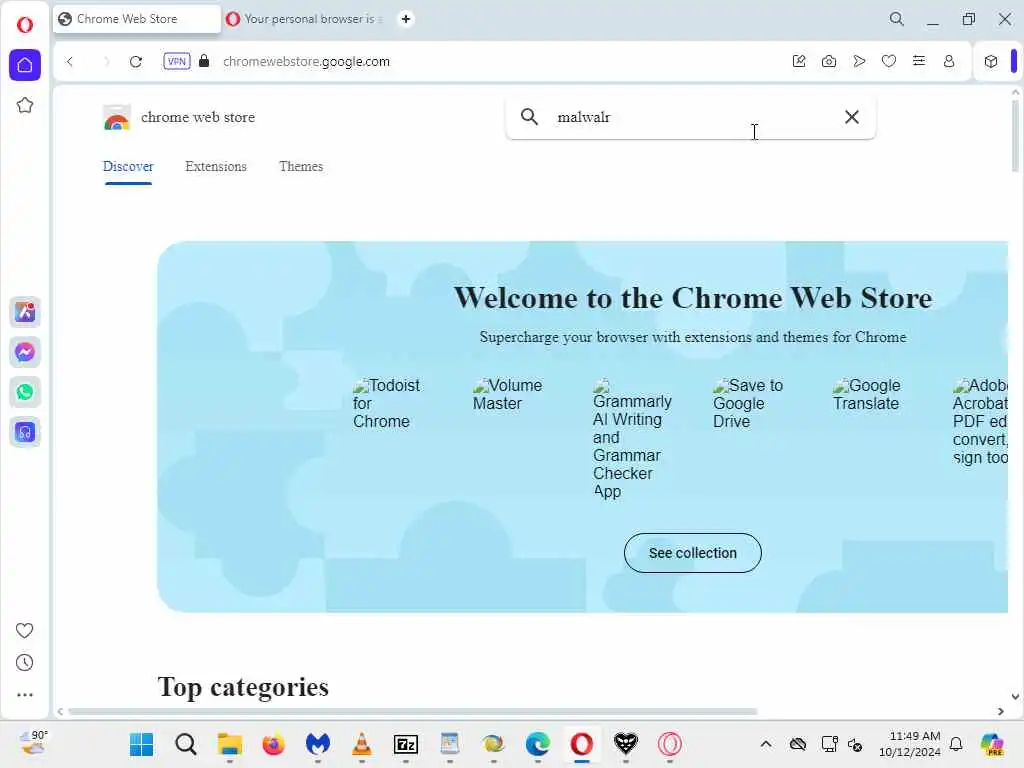Open the Opera start page home icon
1024x768 pixels.
[x=25, y=65]
